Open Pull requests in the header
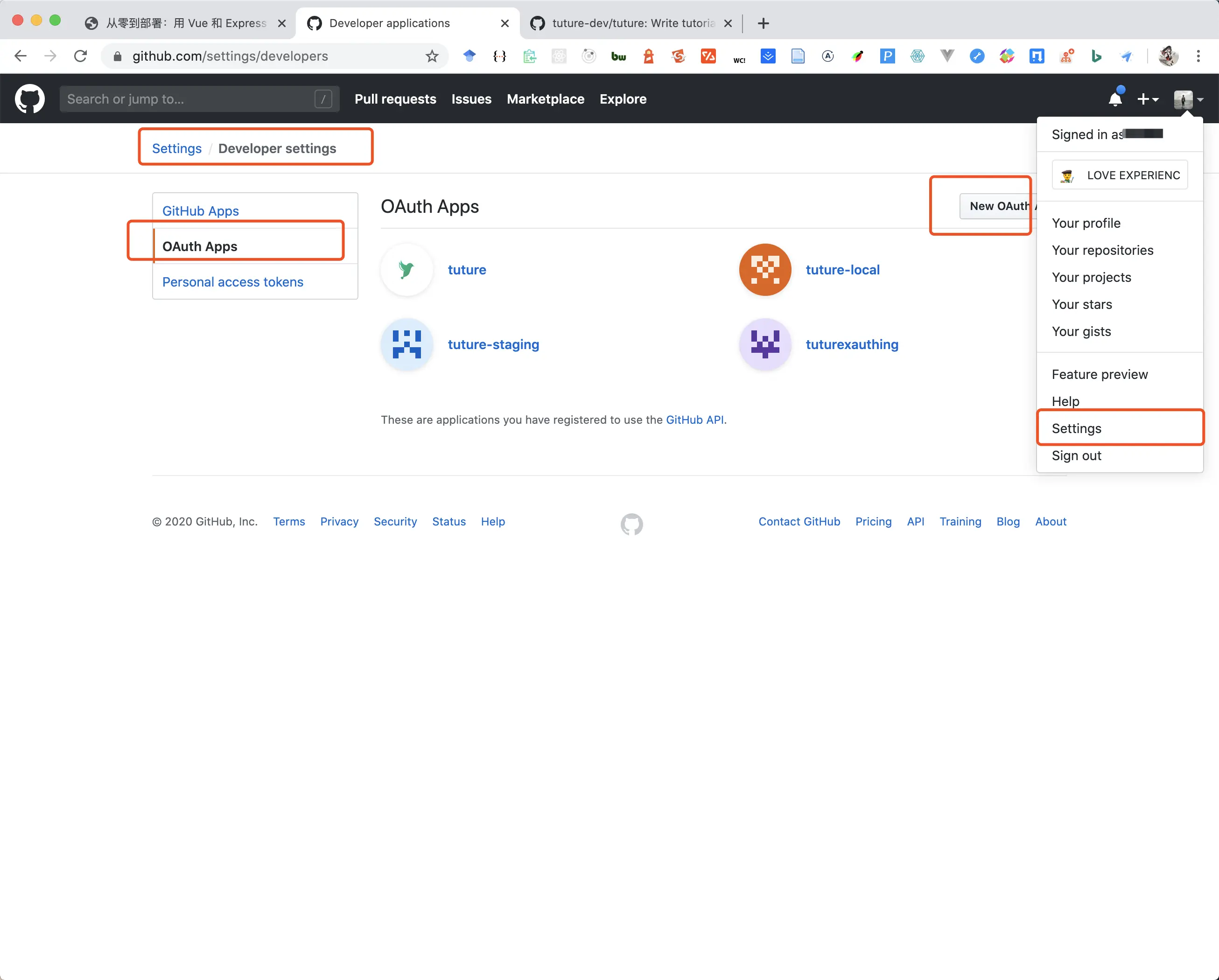 coord(395,99)
